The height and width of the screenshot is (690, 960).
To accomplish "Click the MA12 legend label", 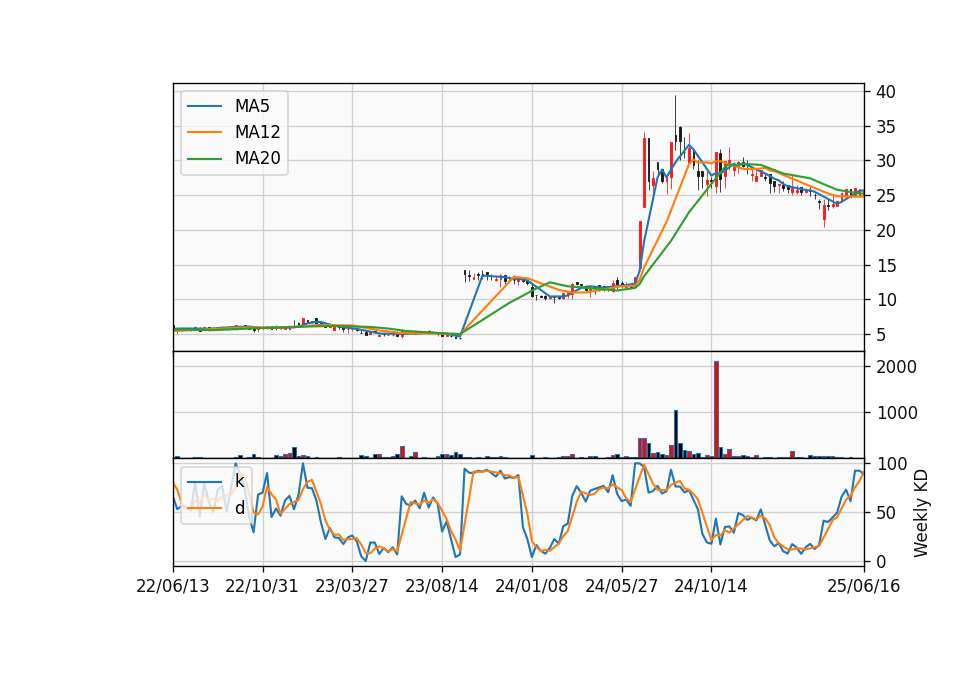I will tap(257, 132).
